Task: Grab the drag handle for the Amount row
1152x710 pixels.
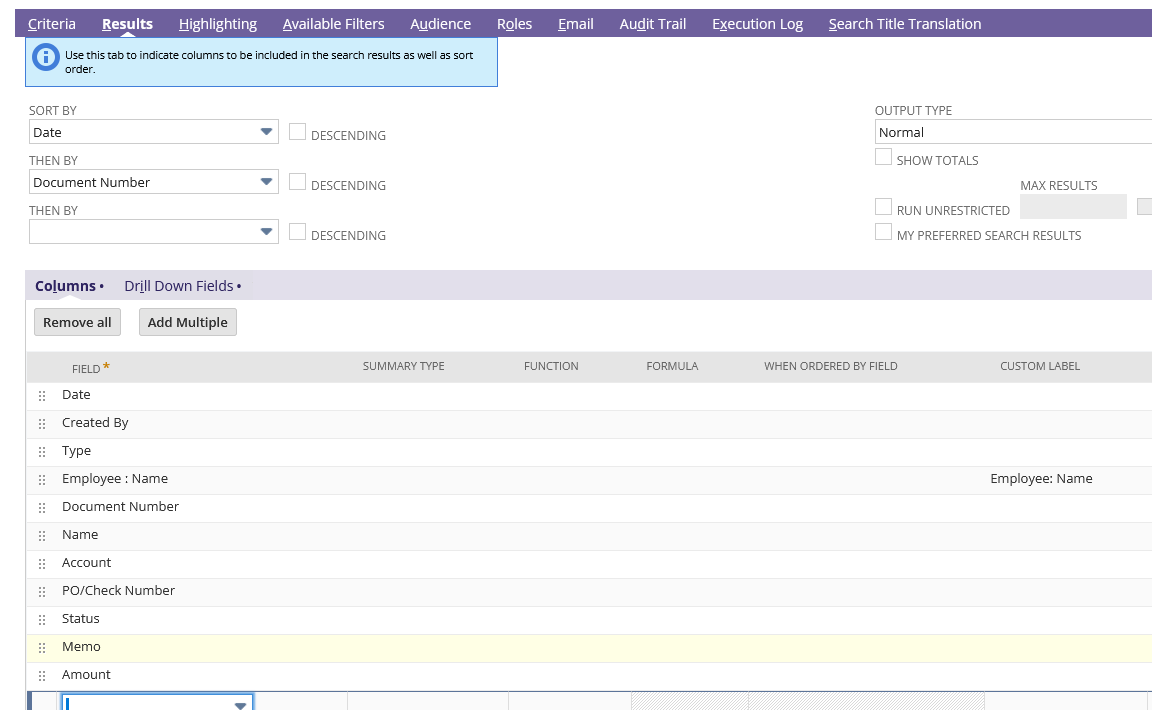Action: pos(42,675)
